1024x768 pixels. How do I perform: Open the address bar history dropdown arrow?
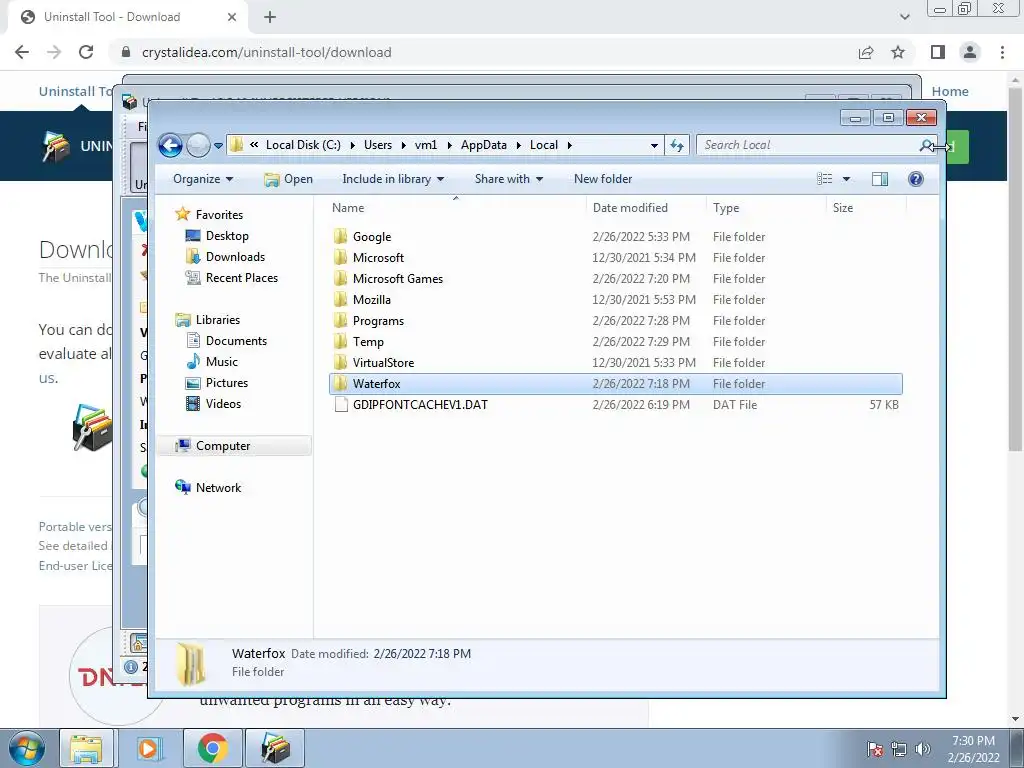pos(654,146)
